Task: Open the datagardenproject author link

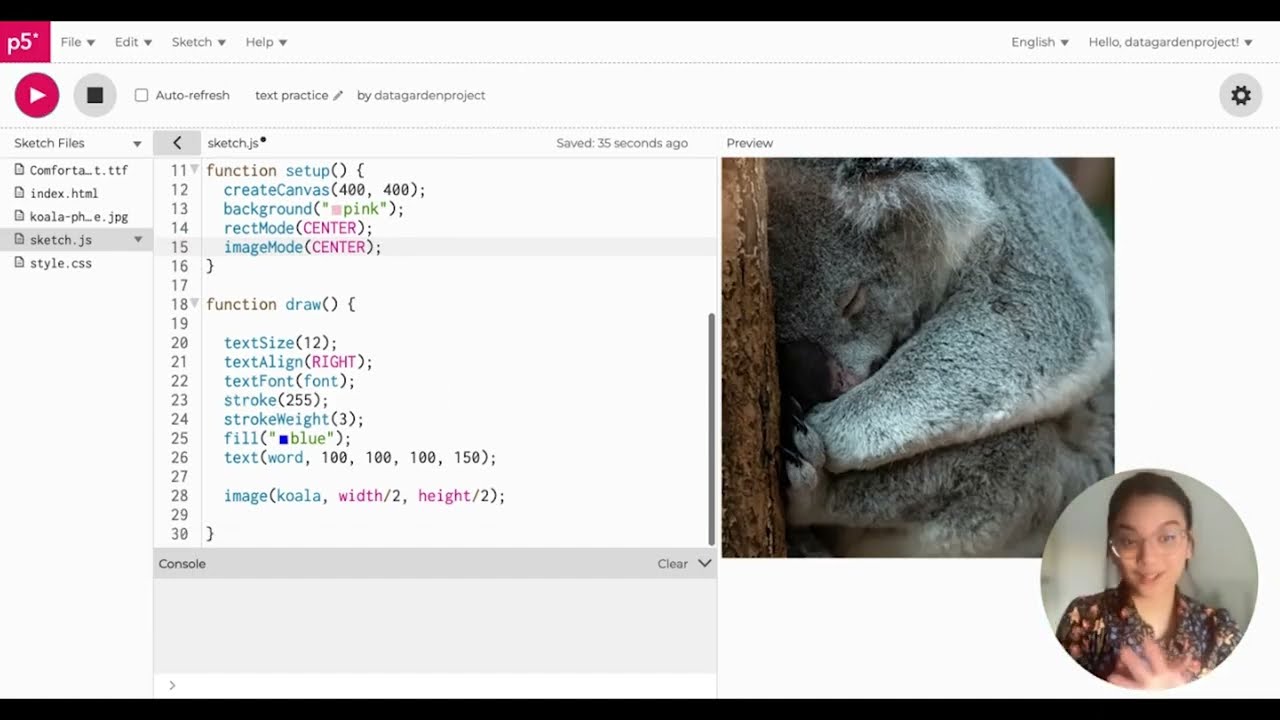Action: [x=429, y=95]
